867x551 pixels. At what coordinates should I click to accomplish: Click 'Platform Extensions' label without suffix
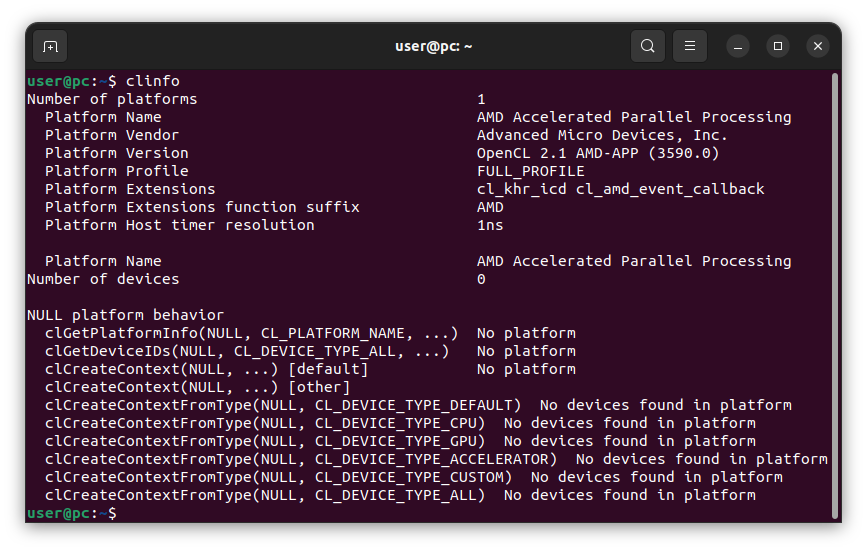point(130,189)
